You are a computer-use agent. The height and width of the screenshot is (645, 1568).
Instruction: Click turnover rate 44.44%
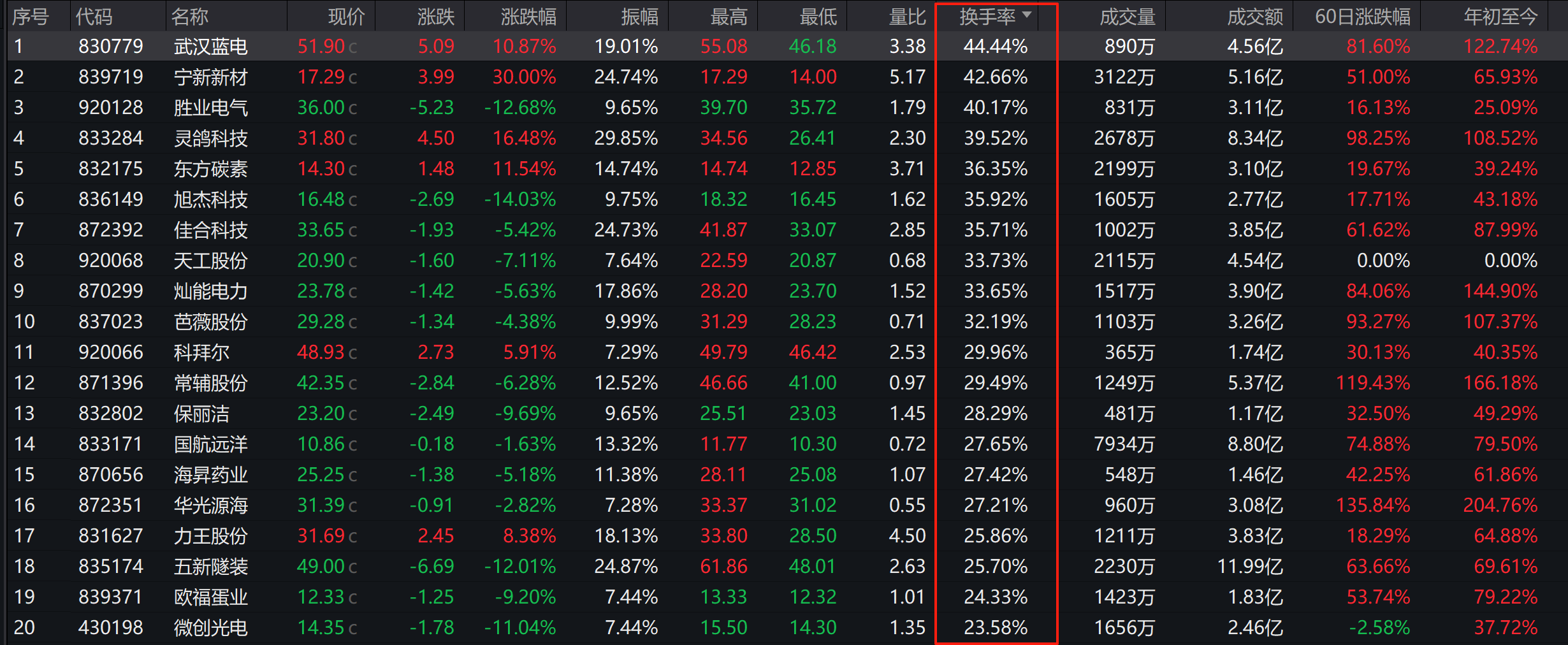tap(996, 47)
